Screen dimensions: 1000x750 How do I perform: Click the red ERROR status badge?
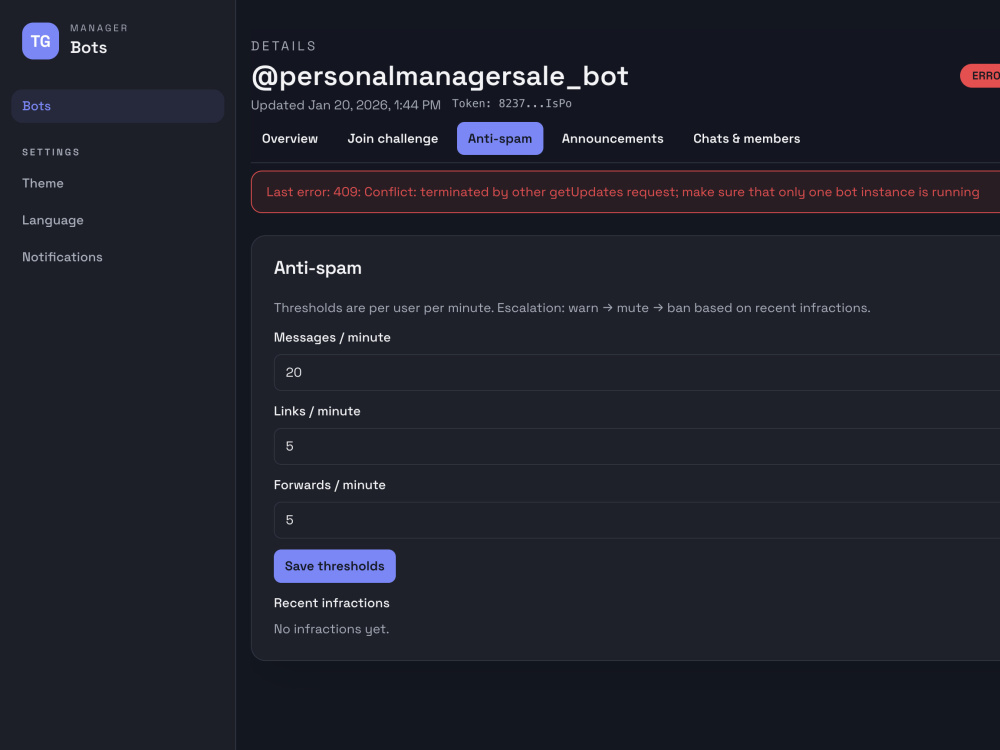click(980, 76)
